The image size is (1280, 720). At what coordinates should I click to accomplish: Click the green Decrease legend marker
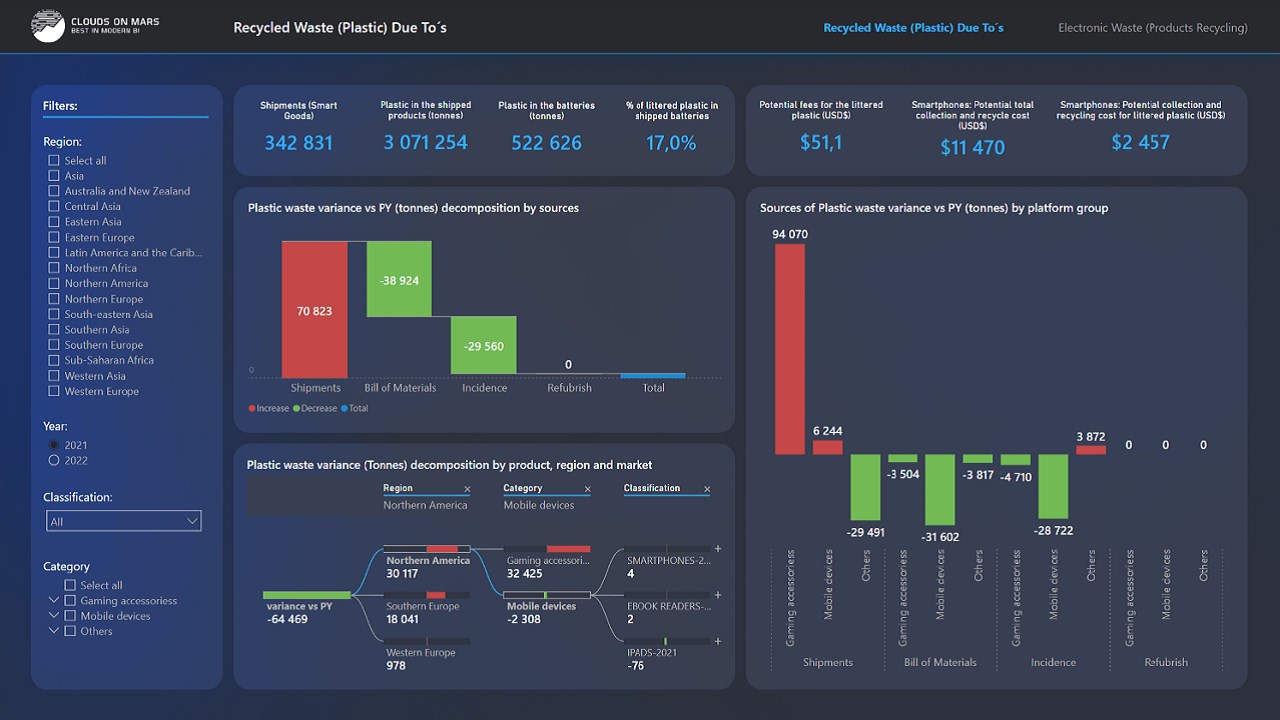(x=297, y=408)
